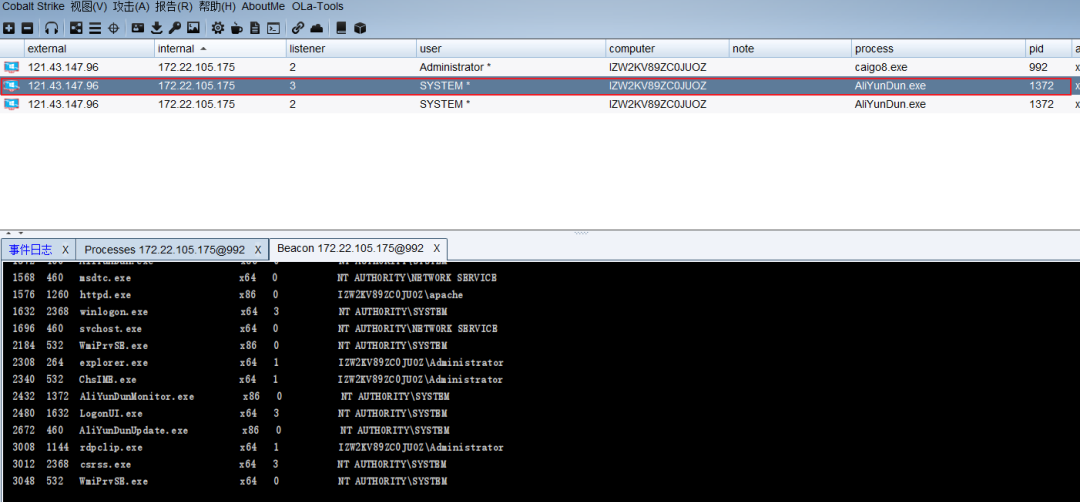
Task: Open Java applet attack coffee cup icon
Action: 237,28
